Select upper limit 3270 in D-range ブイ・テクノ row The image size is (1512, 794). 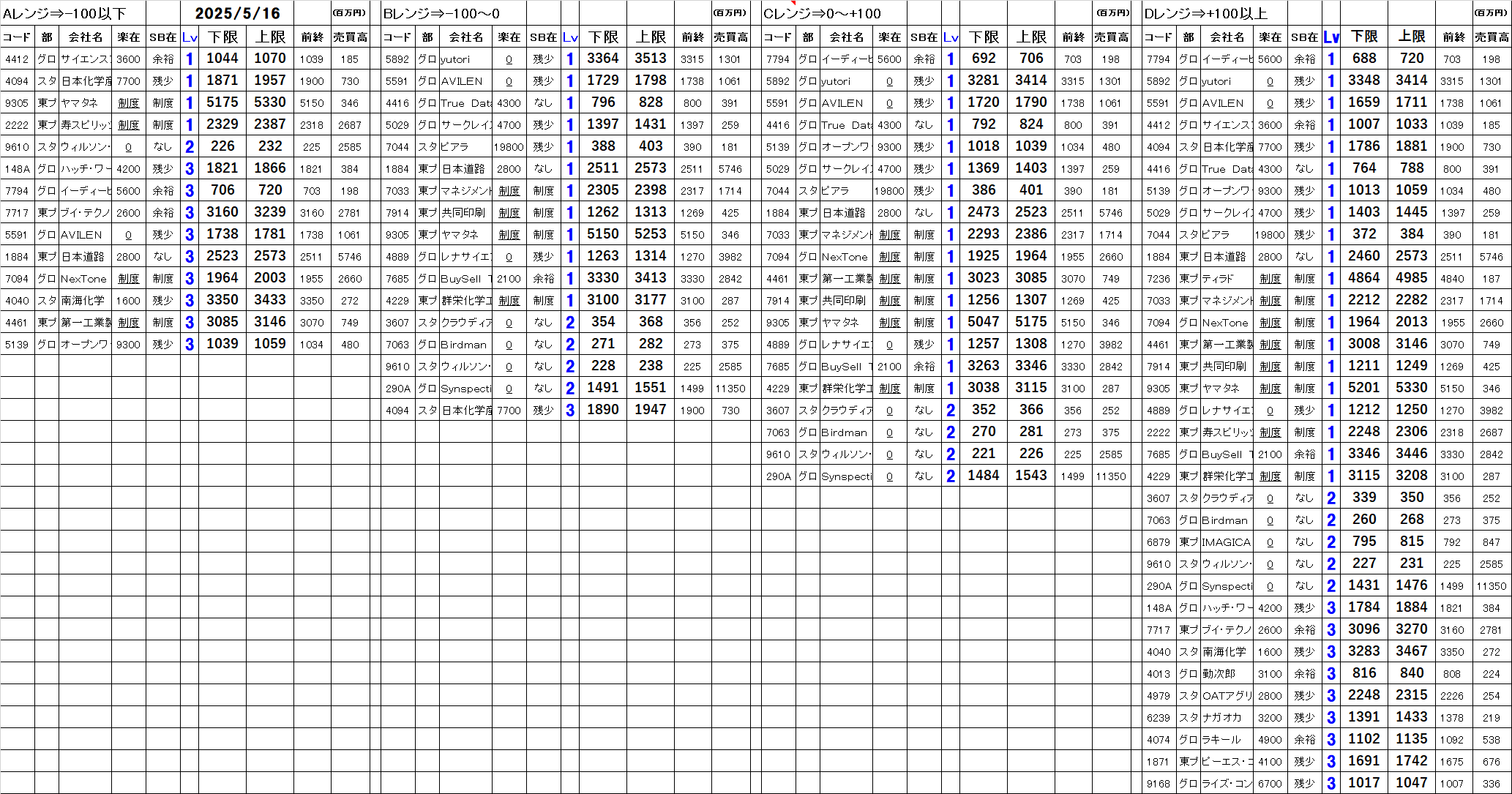[x=1412, y=629]
